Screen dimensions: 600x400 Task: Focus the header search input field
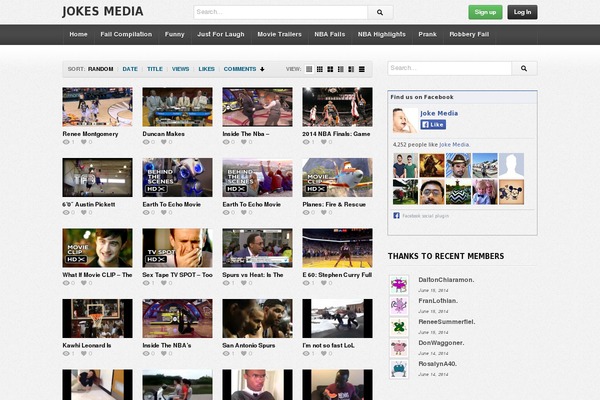coord(280,12)
